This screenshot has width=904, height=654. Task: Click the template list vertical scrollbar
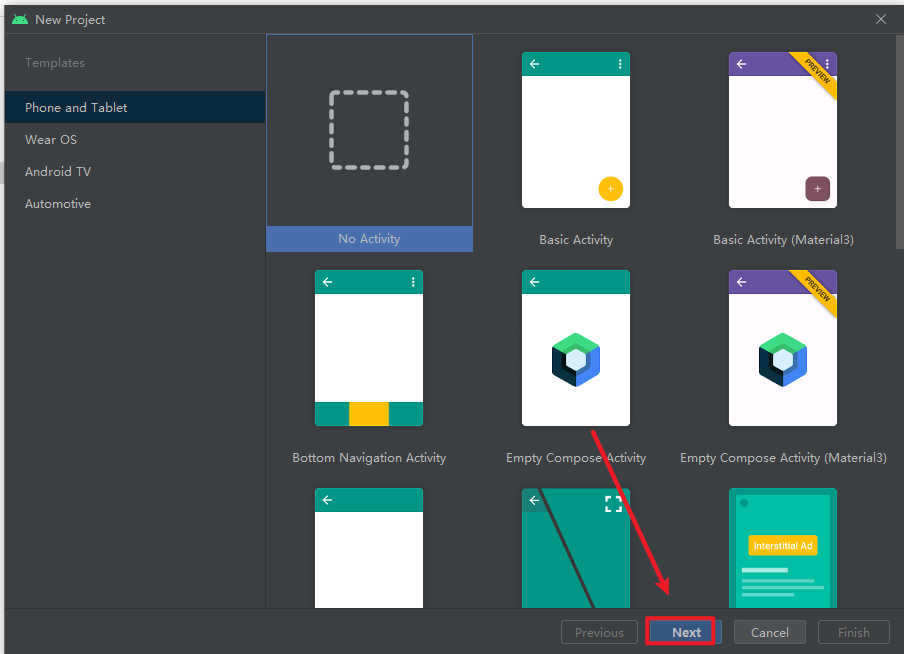(x=899, y=141)
